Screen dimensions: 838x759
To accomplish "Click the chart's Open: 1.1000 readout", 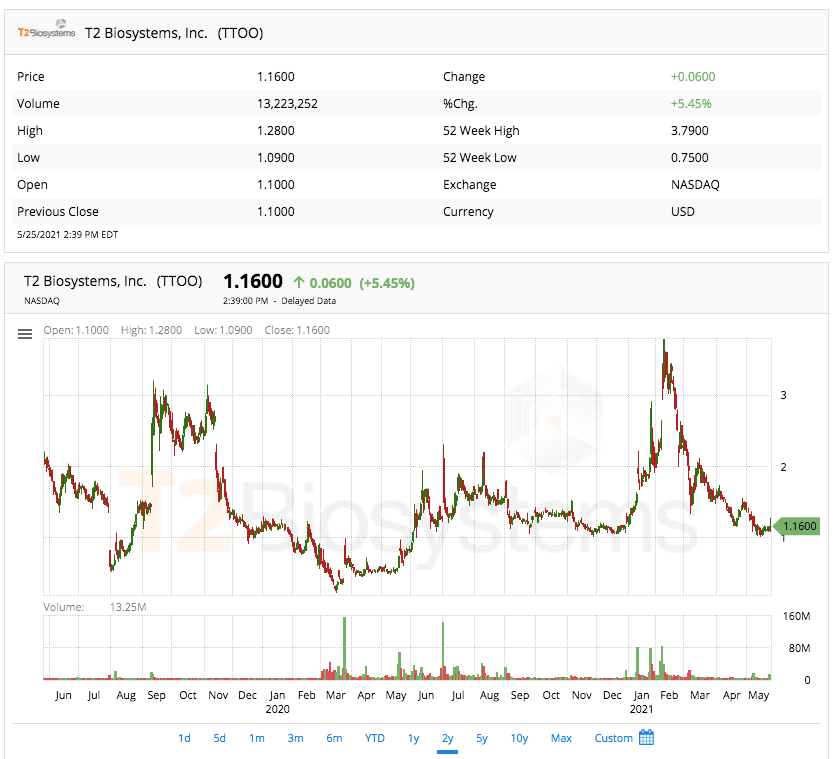I will tap(76, 330).
